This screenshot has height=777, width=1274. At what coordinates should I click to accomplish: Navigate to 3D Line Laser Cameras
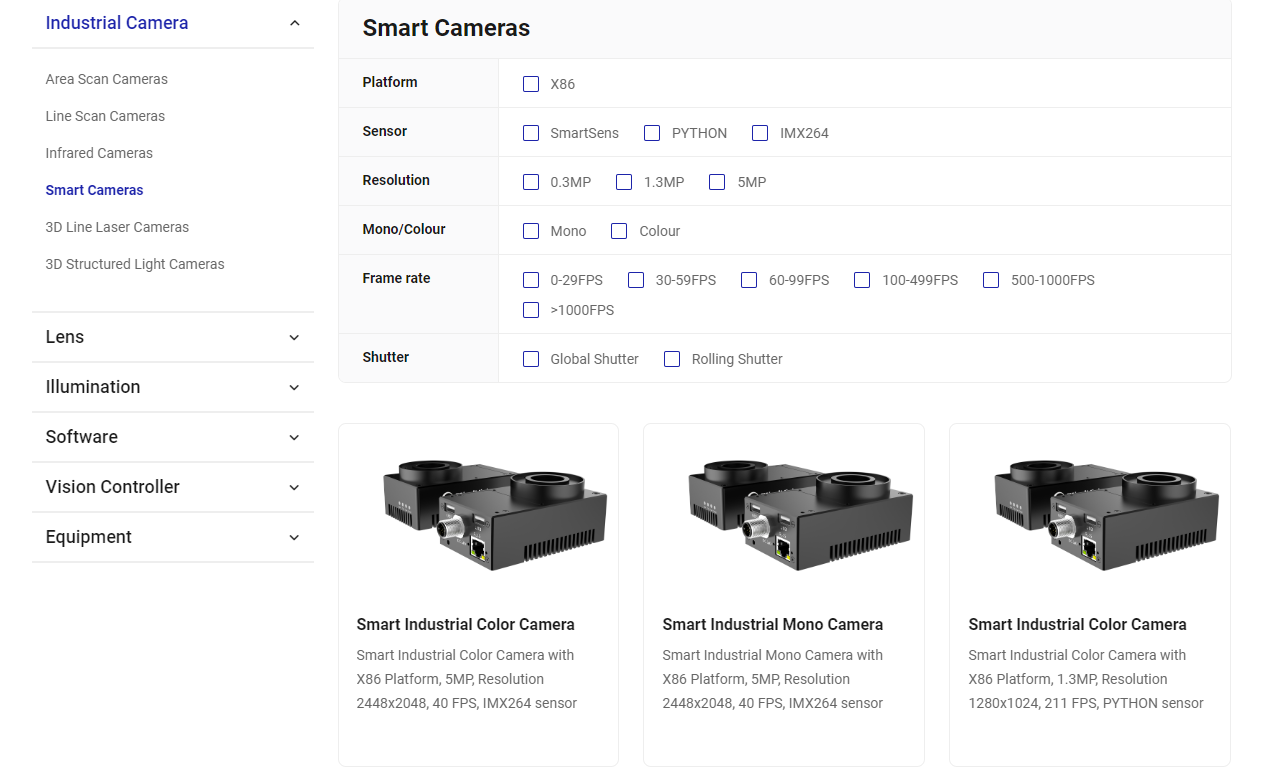pos(117,227)
